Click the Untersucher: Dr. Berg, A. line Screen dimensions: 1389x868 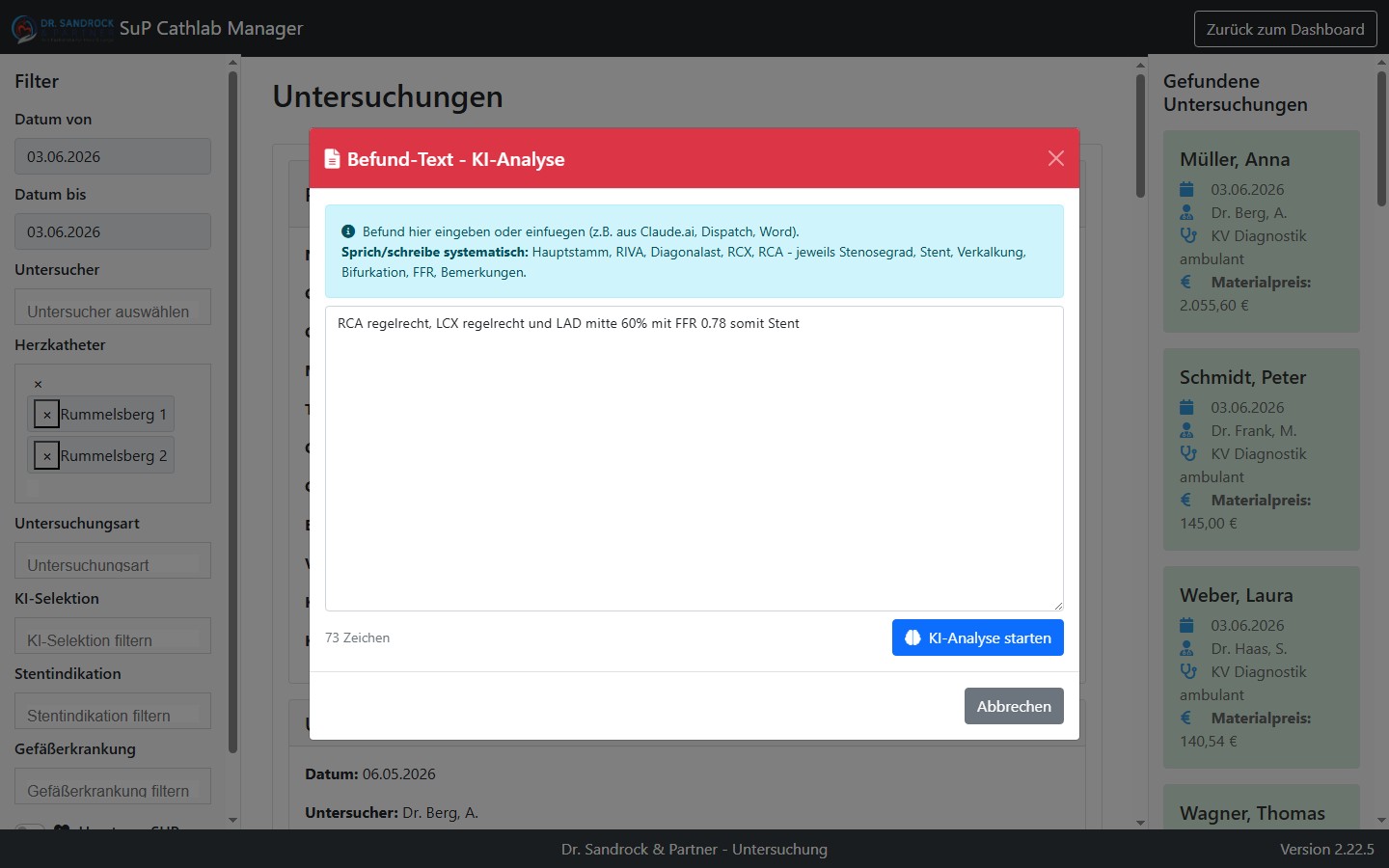(x=392, y=812)
